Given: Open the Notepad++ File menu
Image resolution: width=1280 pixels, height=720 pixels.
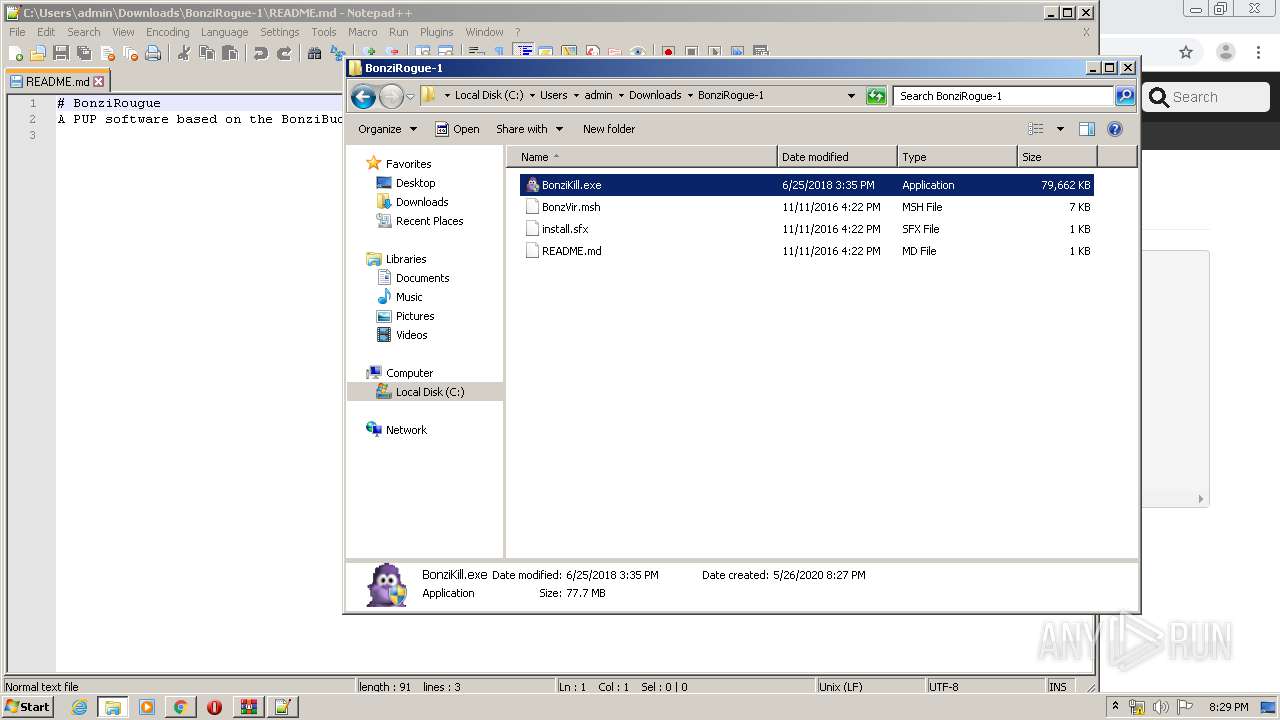Looking at the screenshot, I should tap(17, 32).
